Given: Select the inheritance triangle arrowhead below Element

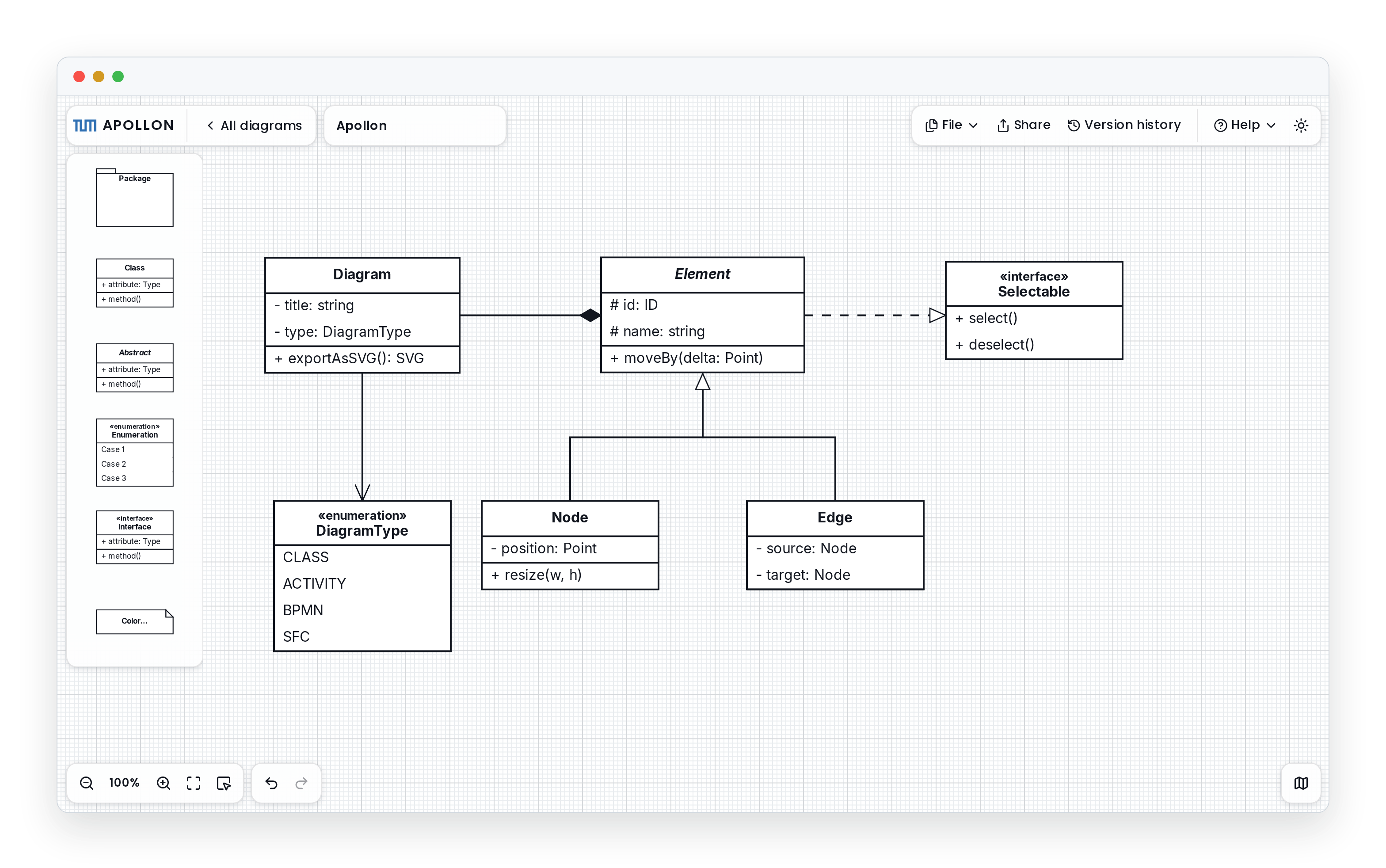Looking at the screenshot, I should (x=702, y=382).
